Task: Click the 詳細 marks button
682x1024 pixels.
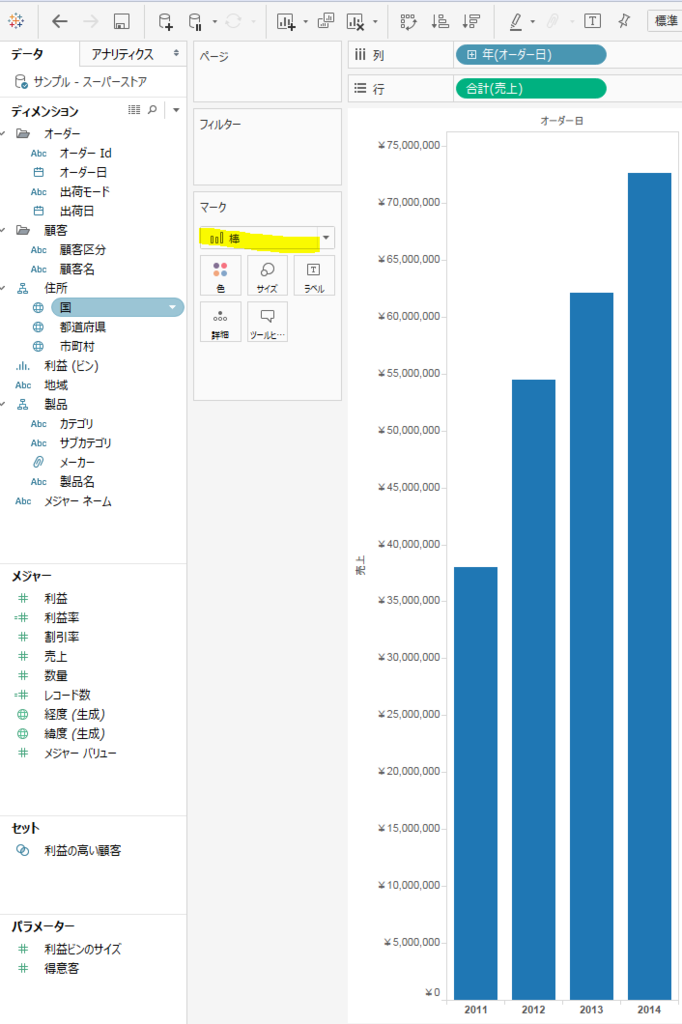Action: (220, 323)
